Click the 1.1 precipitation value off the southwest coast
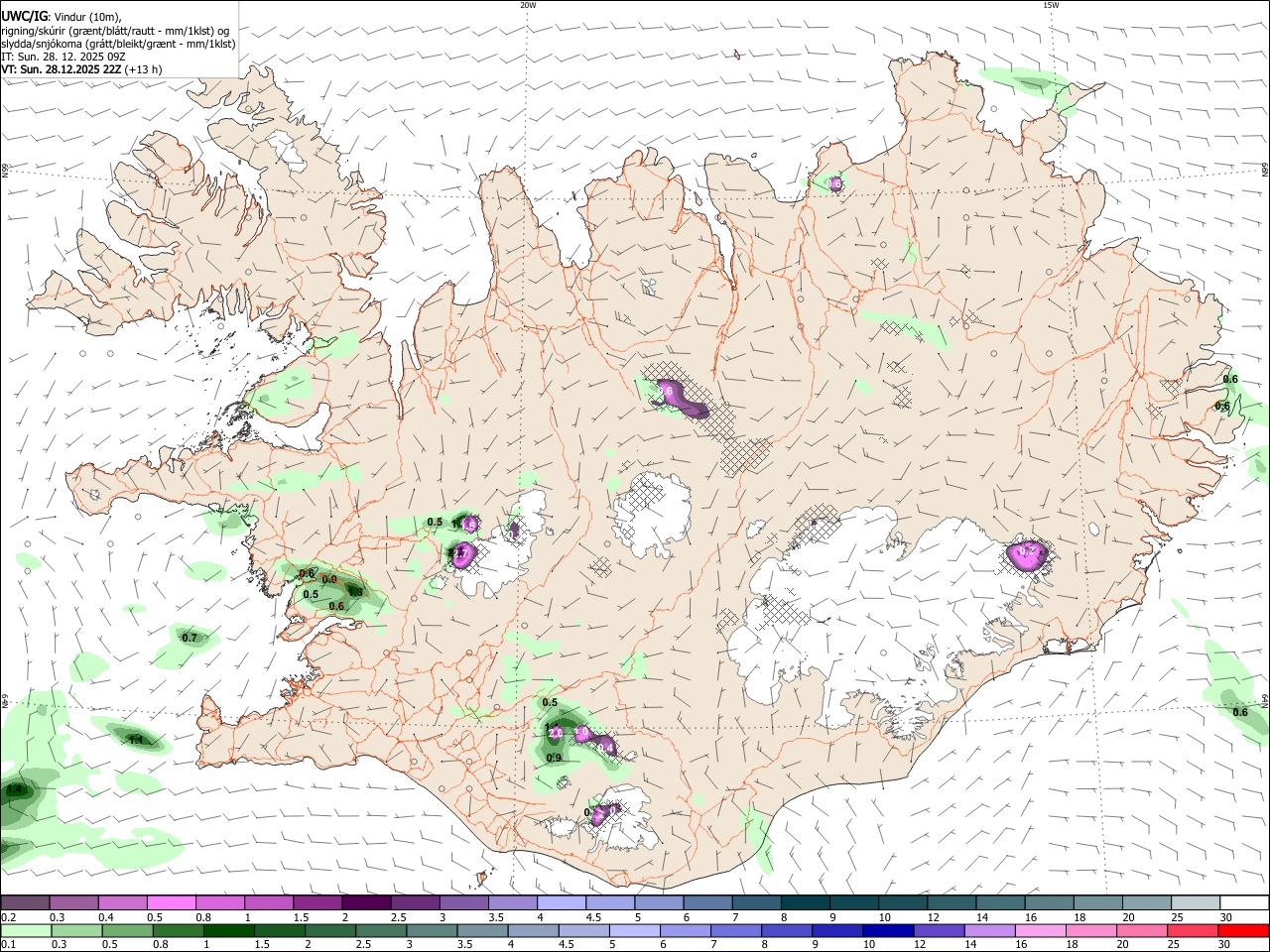Screen dimensions: 1270x952 [x=137, y=740]
